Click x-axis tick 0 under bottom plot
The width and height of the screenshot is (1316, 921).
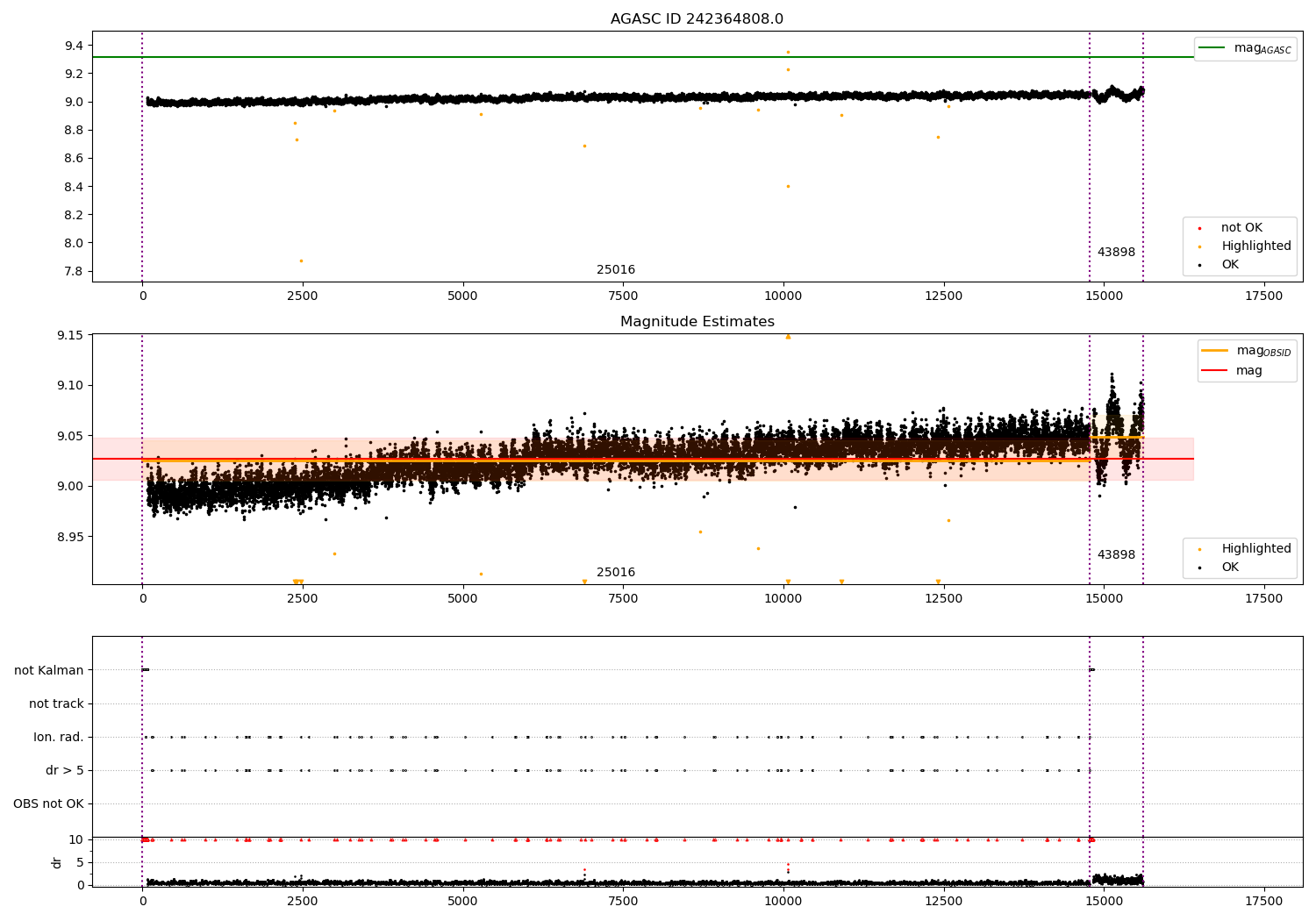coord(142,902)
